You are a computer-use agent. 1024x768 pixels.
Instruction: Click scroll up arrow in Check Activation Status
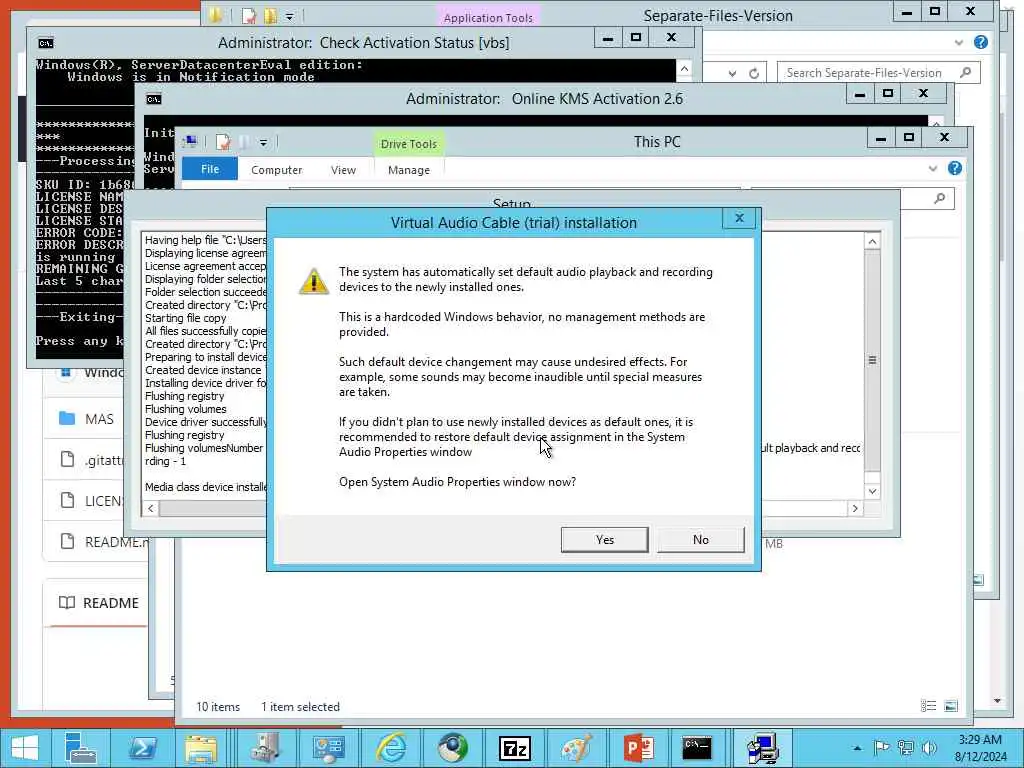pyautogui.click(x=684, y=69)
